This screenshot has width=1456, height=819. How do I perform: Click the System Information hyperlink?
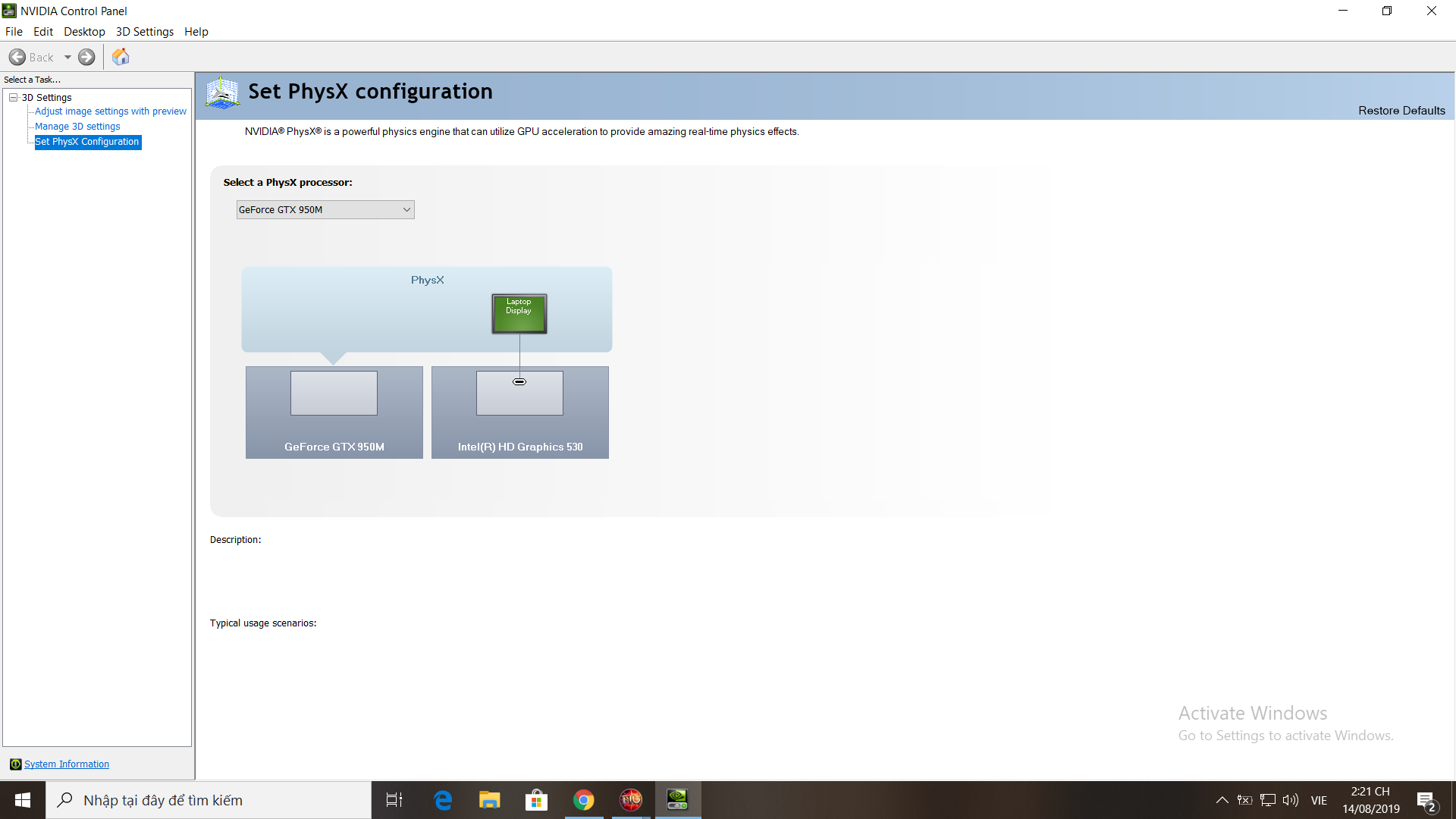pyautogui.click(x=67, y=763)
